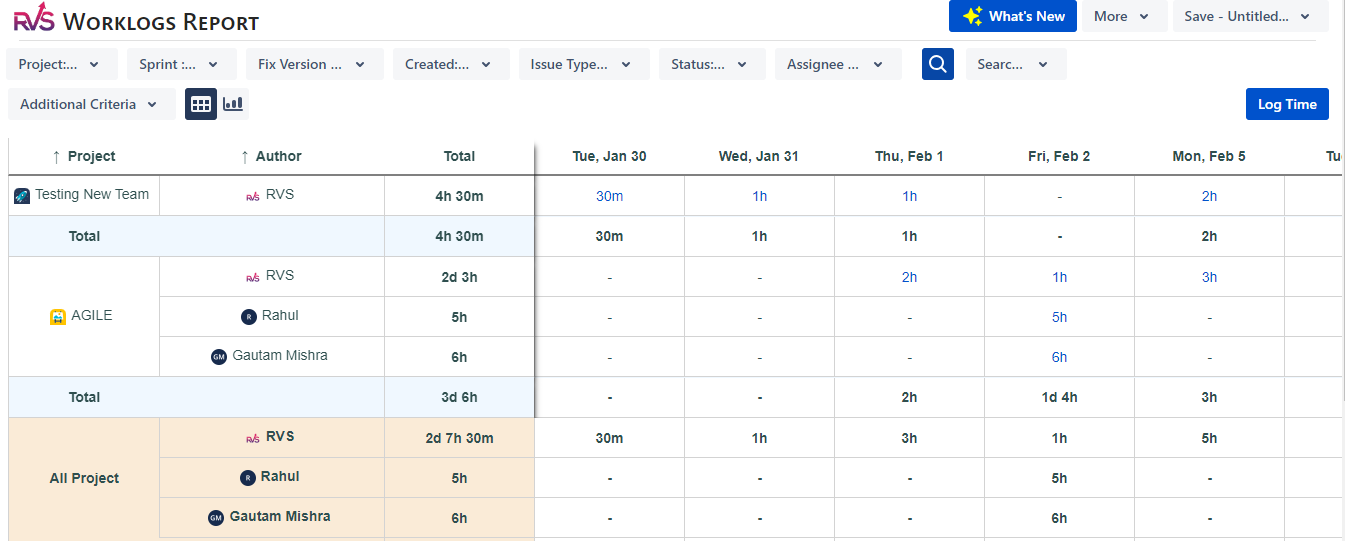Expand the Additional Criteria dropdown
The image size is (1345, 541).
91,104
